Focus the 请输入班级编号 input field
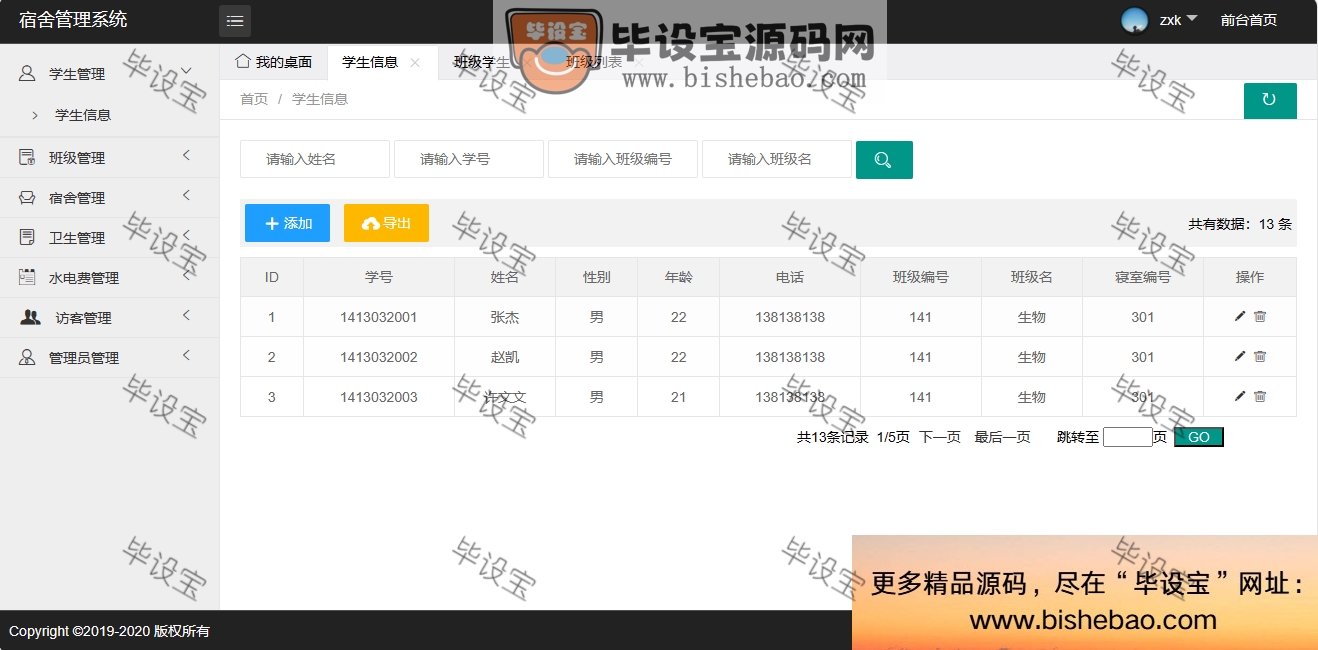 [623, 159]
